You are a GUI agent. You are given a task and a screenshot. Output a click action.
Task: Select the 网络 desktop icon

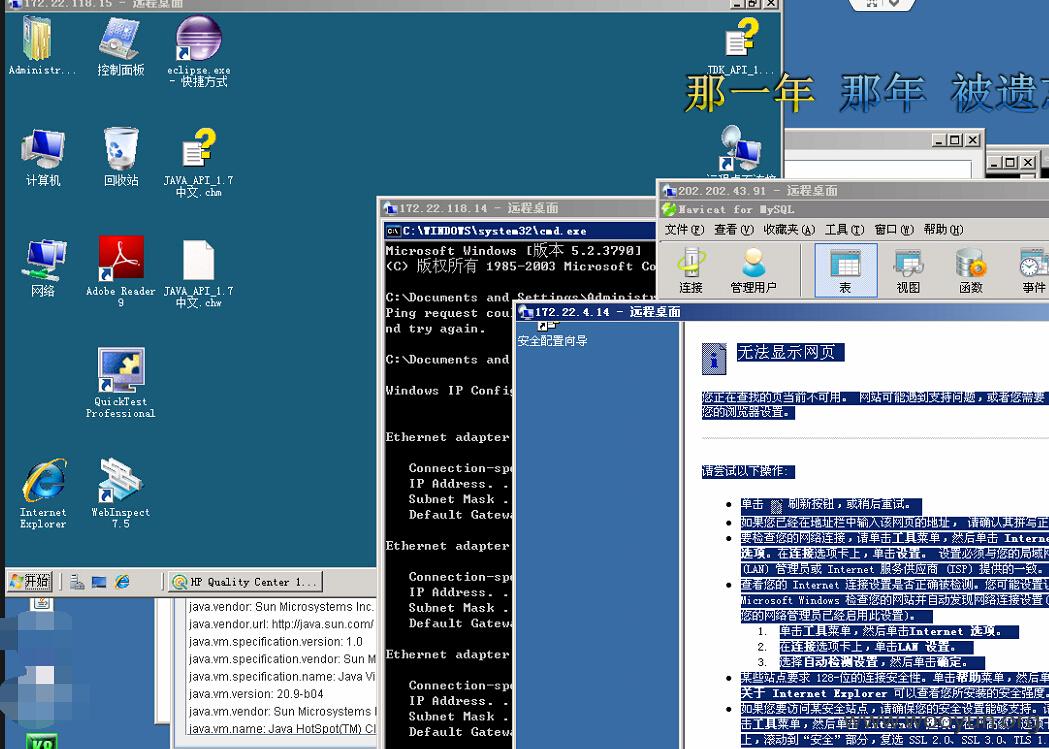(x=43, y=268)
